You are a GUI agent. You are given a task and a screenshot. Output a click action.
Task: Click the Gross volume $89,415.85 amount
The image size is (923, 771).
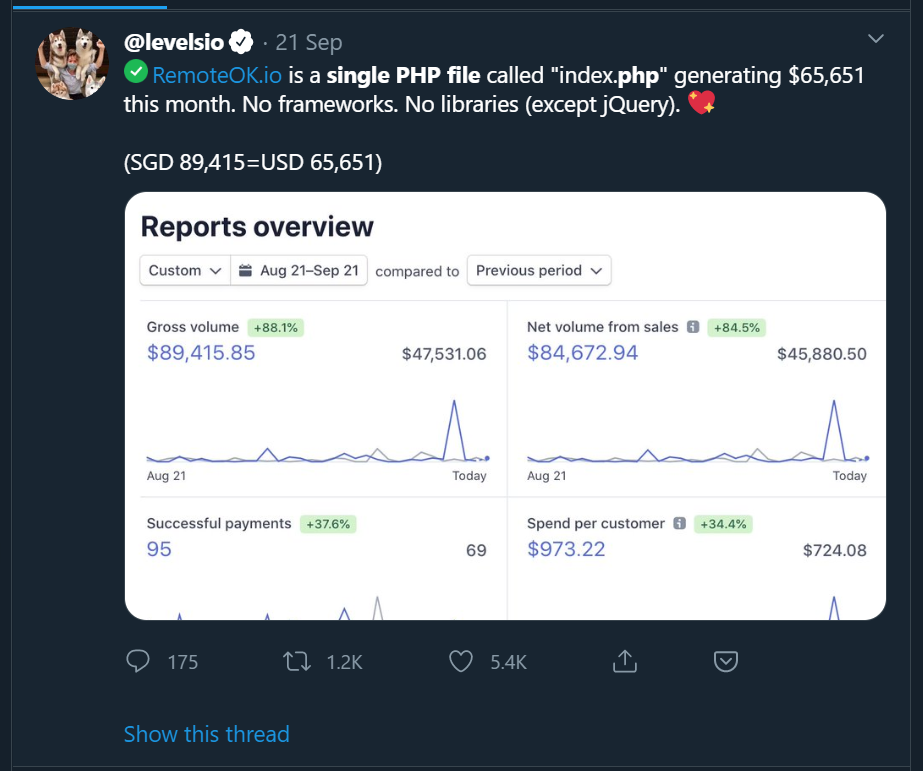click(201, 353)
